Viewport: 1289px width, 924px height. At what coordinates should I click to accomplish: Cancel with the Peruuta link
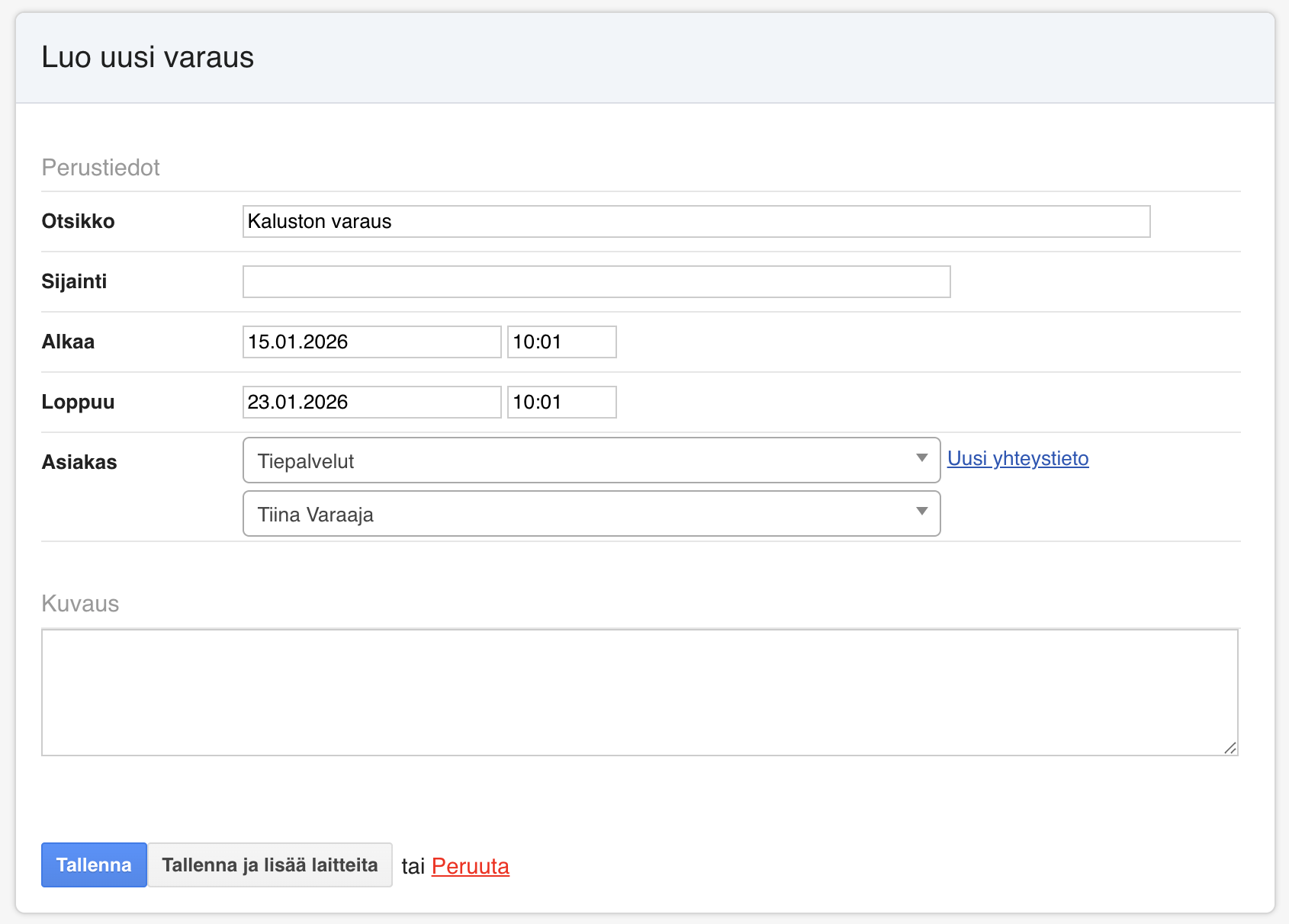coord(470,866)
